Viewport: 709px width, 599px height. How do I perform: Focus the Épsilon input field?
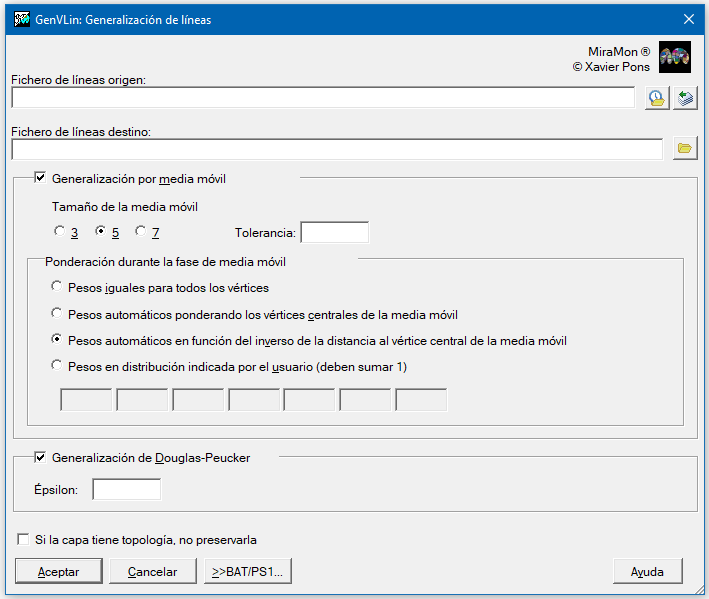click(127, 490)
